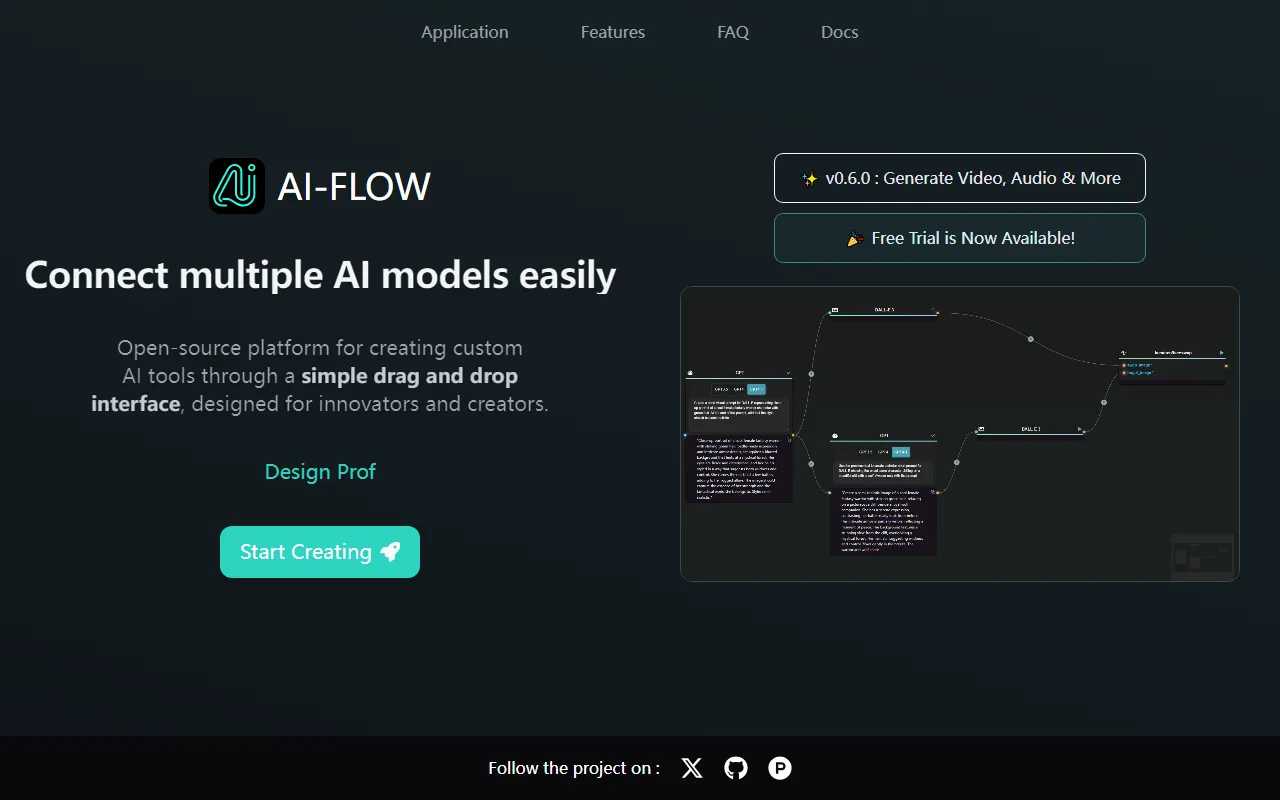Click the robot icon on the upper GPT node

pyautogui.click(x=689, y=373)
